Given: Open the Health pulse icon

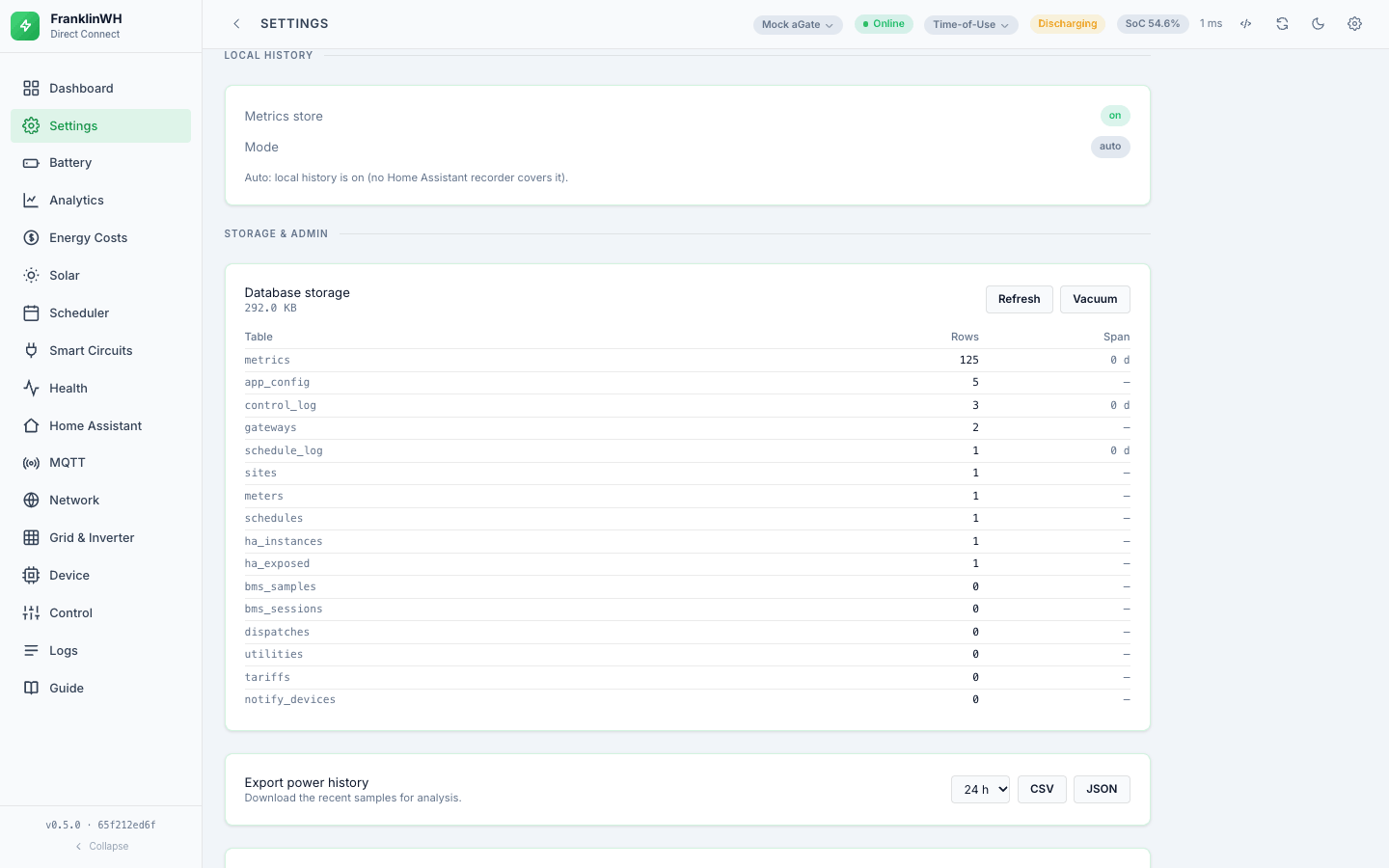Looking at the screenshot, I should 31,389.
